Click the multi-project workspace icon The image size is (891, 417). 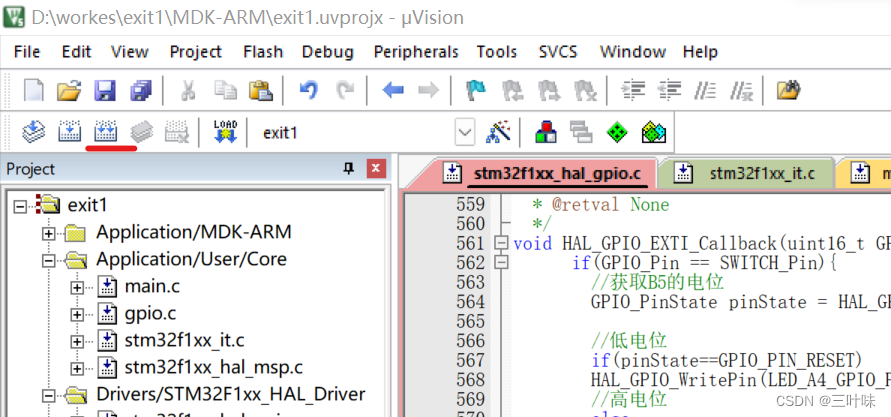[581, 132]
